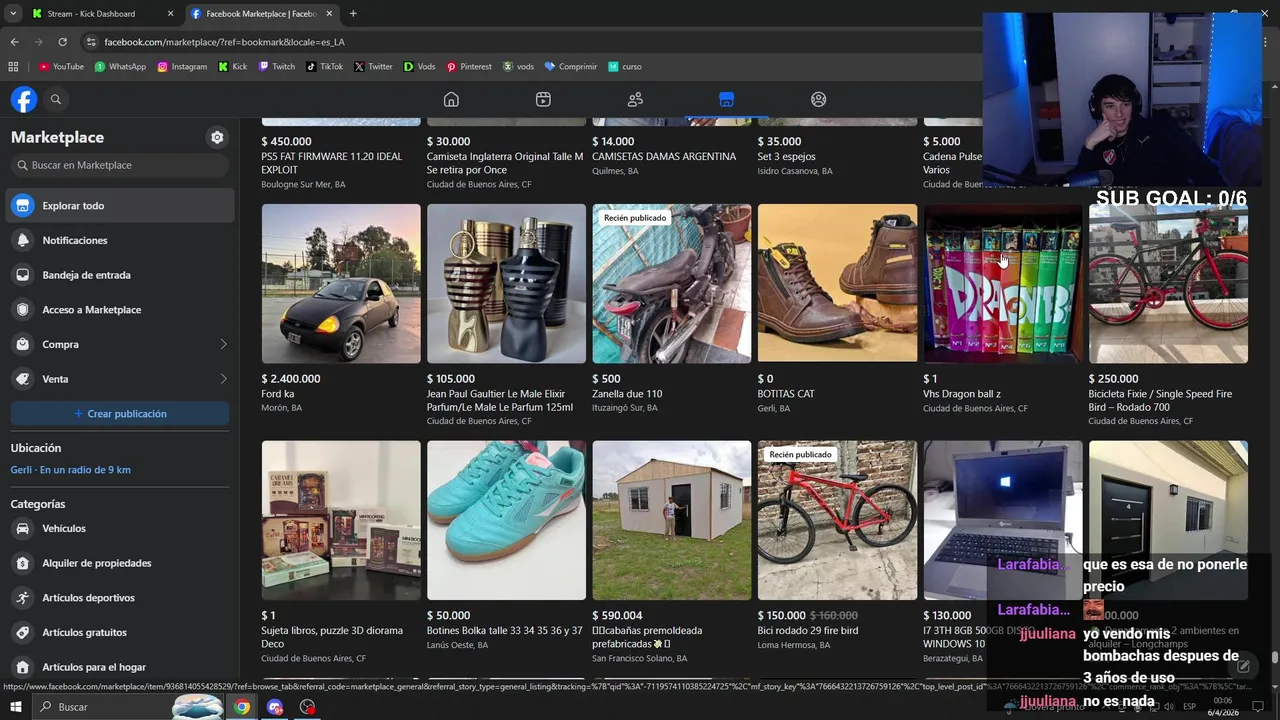Open Jean Paul Gaultier perfume listing photo
The height and width of the screenshot is (720, 1280).
[506, 283]
